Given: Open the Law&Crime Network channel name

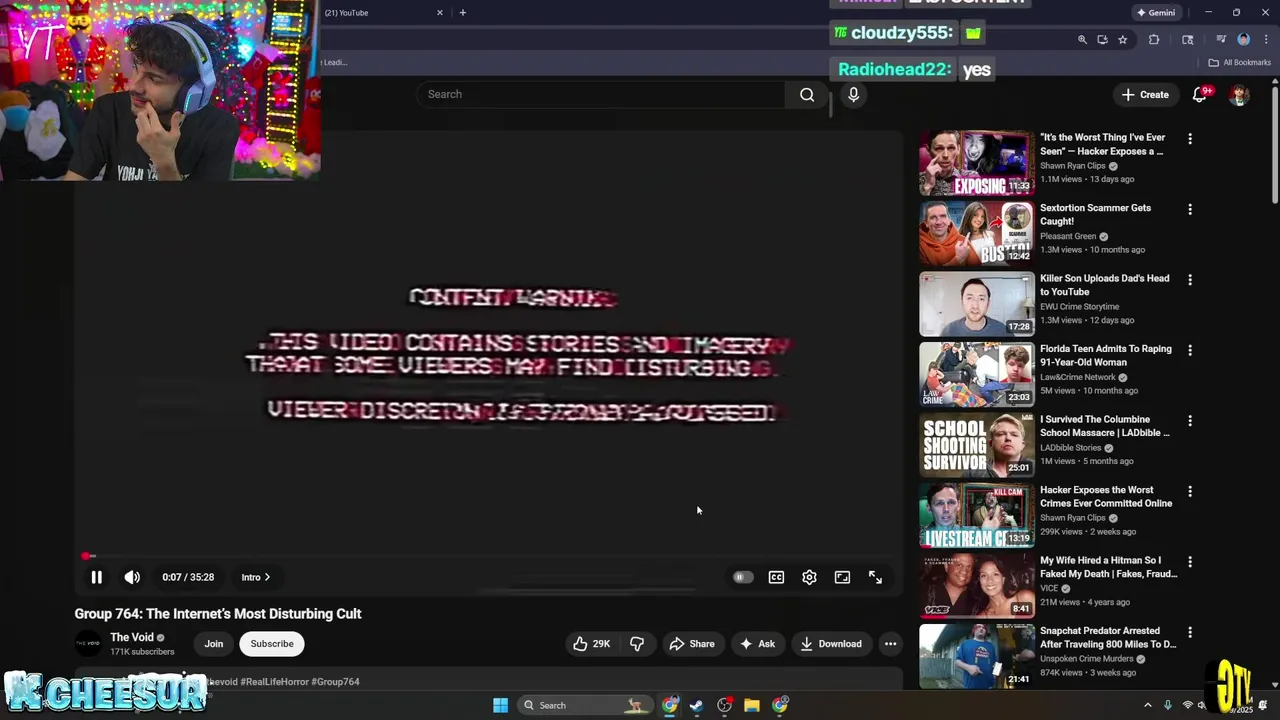Looking at the screenshot, I should click(1077, 377).
